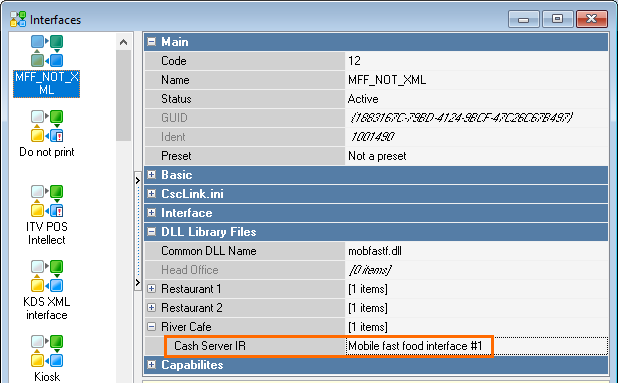Click the Interfaces window title icon
The width and height of the screenshot is (618, 383).
click(18, 19)
